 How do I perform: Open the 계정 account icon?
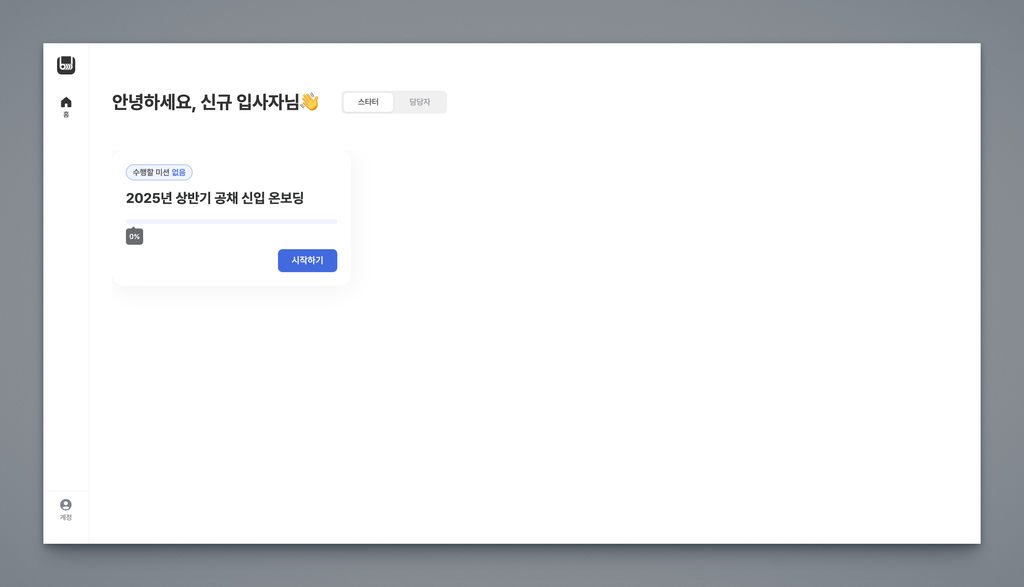[66, 509]
